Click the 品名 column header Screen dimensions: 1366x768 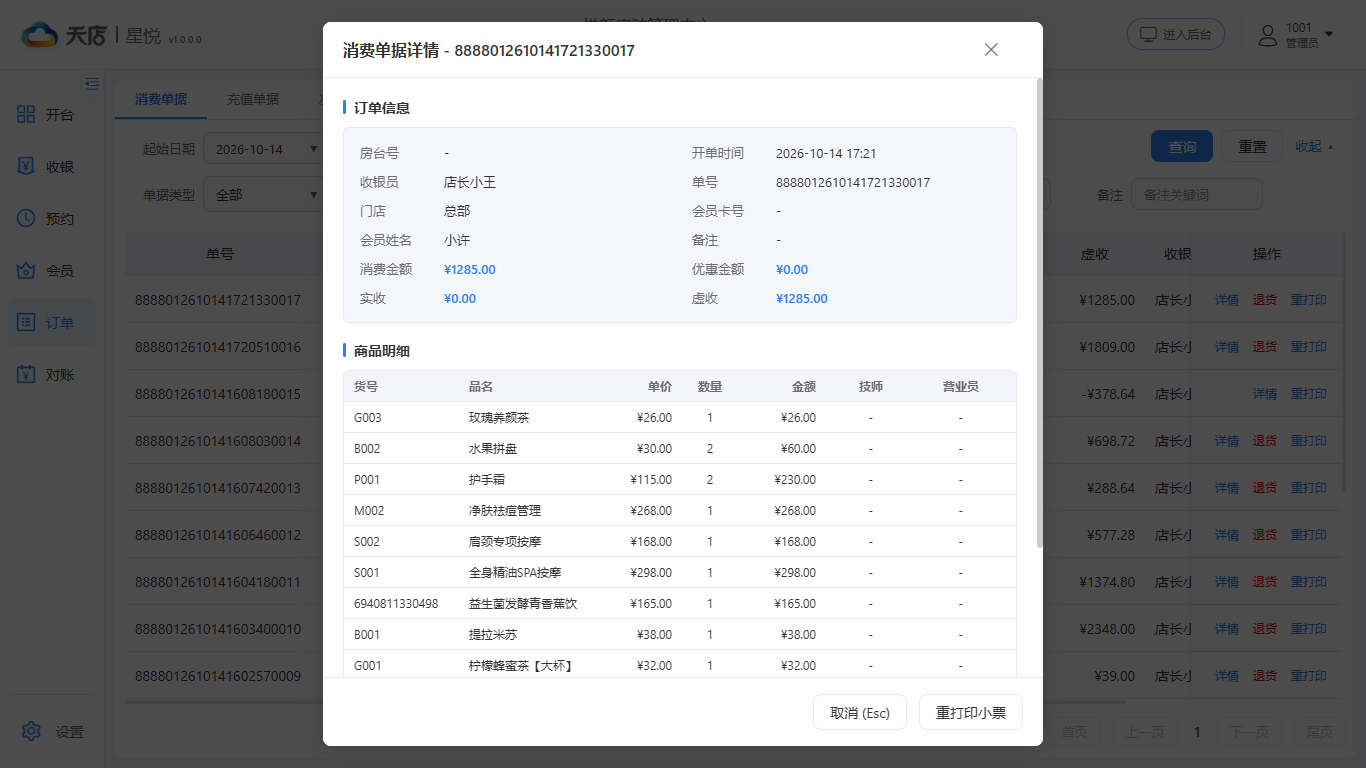point(481,386)
